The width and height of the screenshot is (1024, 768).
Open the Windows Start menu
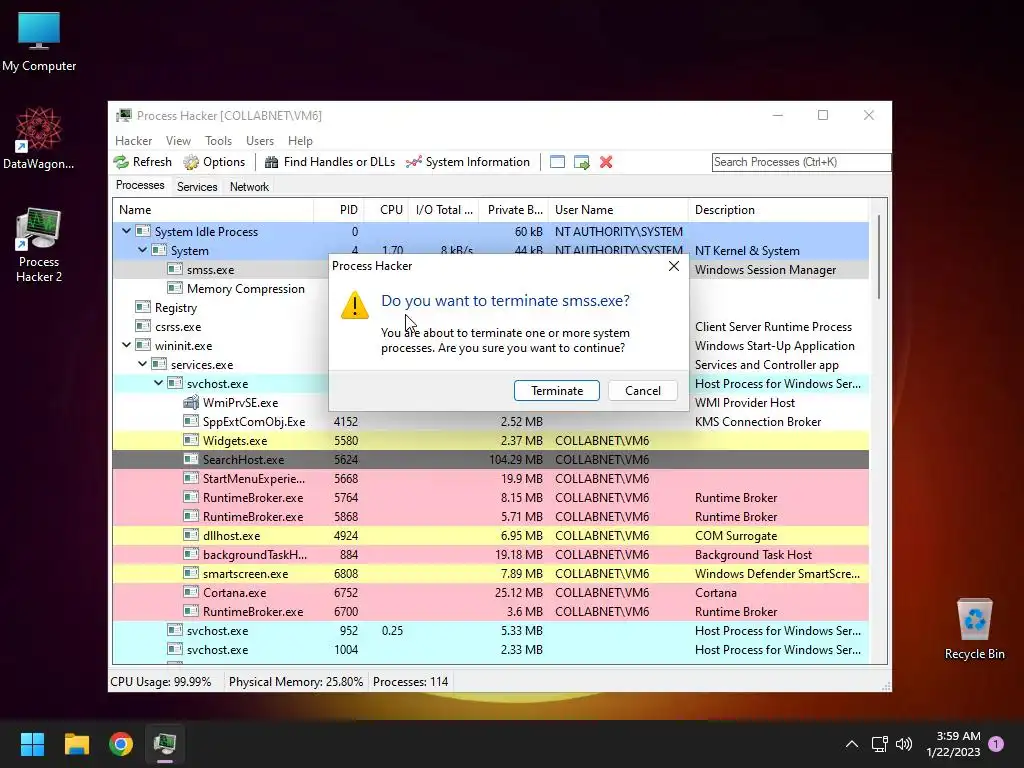32,744
